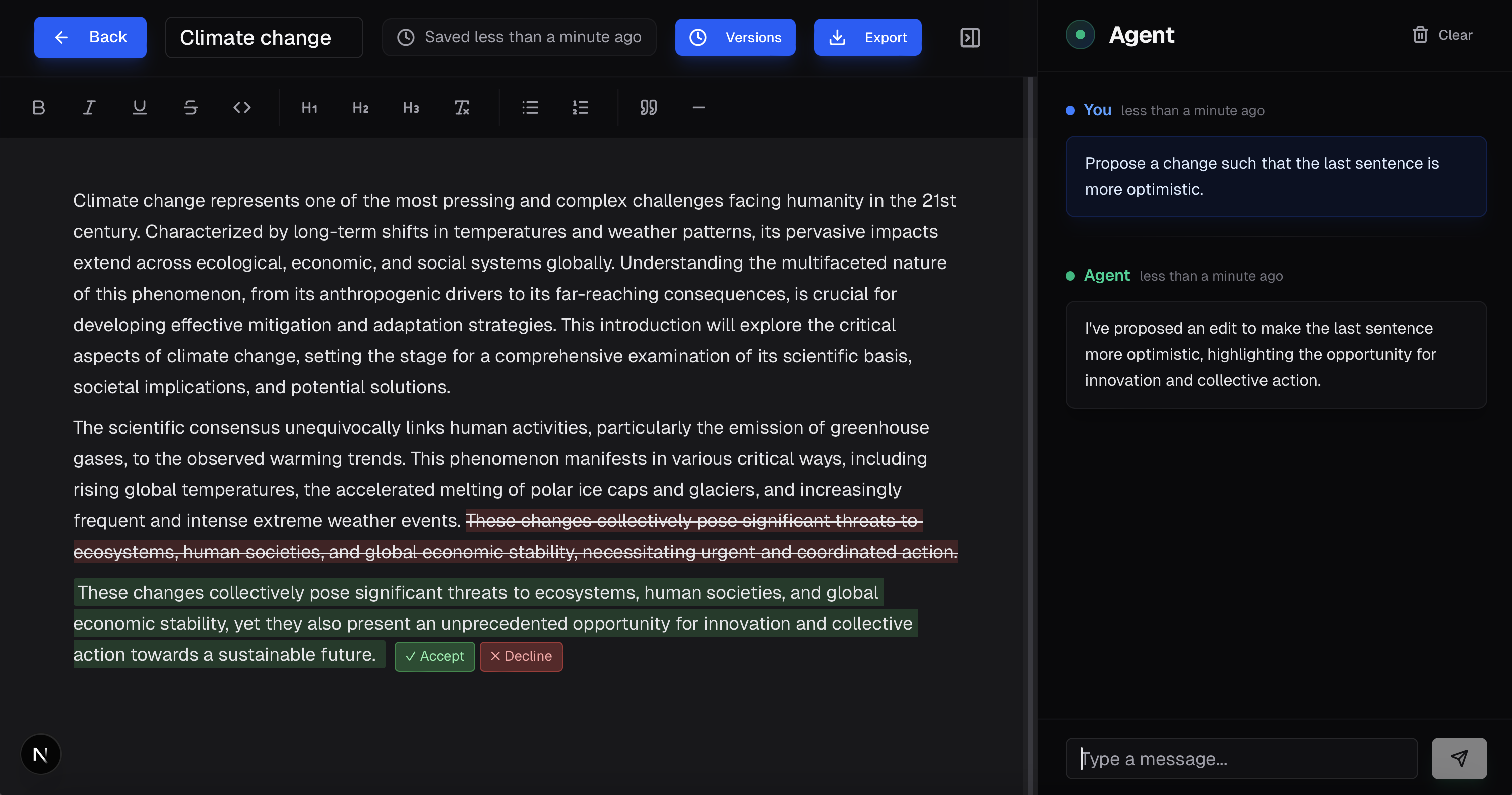This screenshot has height=795, width=1512.
Task: Toggle italic formatting
Action: 89,107
